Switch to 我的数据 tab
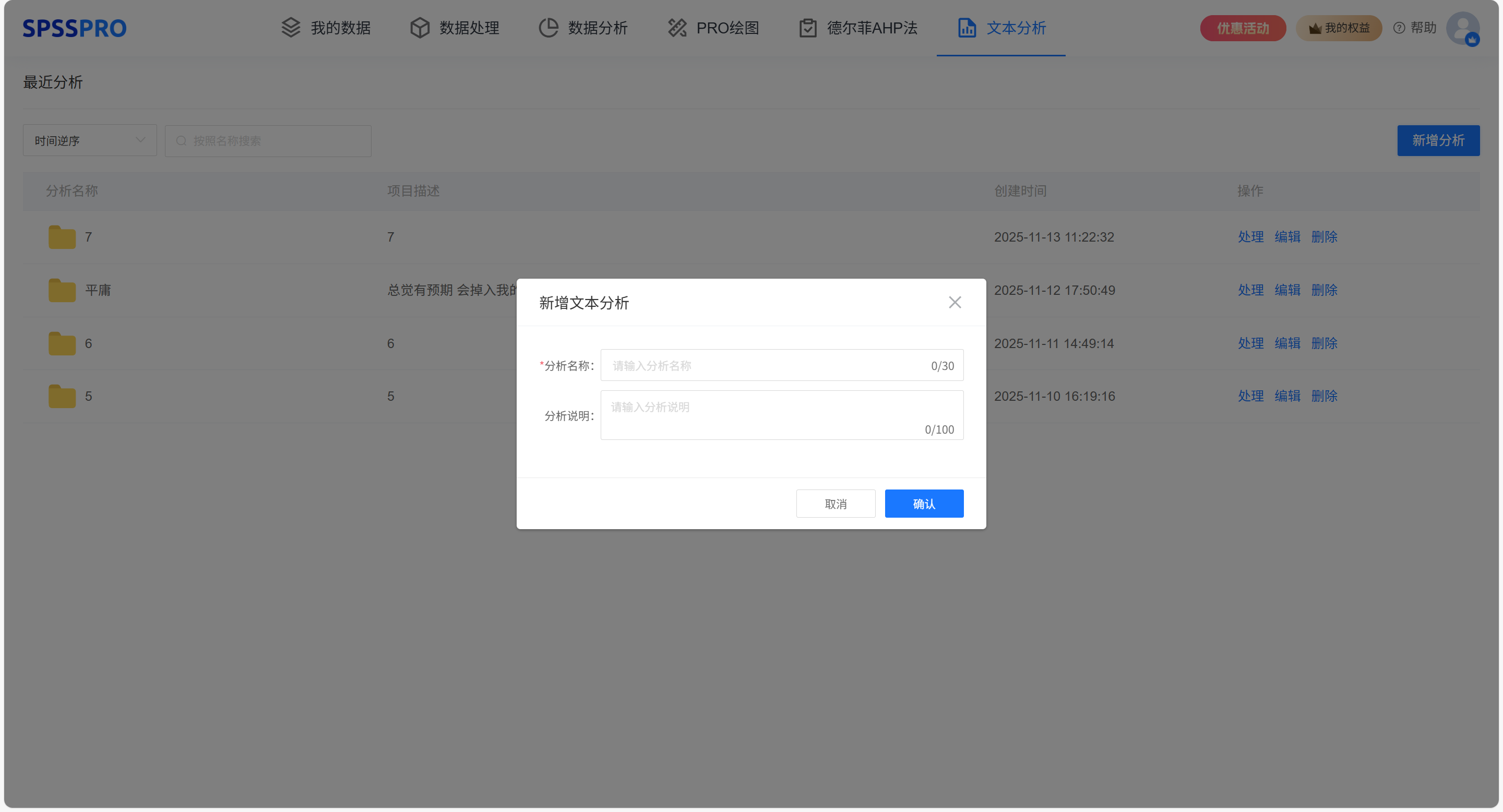Viewport: 1503px width, 812px height. 340,28
